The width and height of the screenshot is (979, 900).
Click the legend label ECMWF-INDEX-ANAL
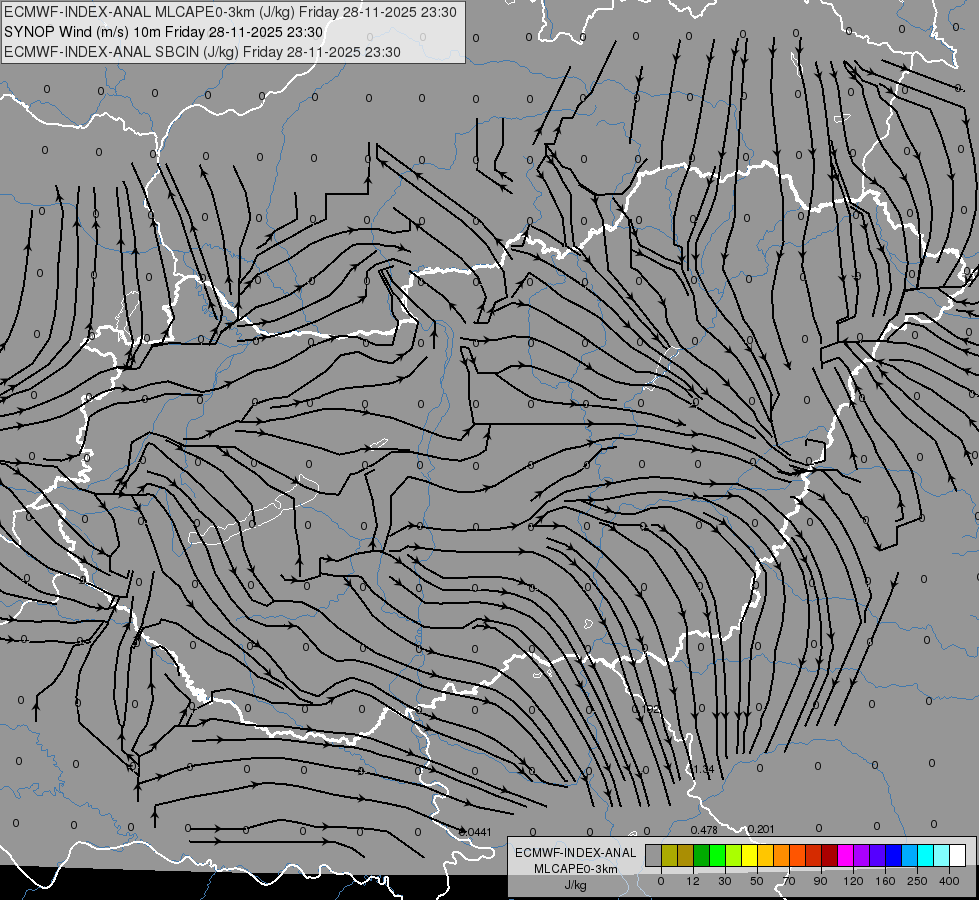tap(576, 853)
